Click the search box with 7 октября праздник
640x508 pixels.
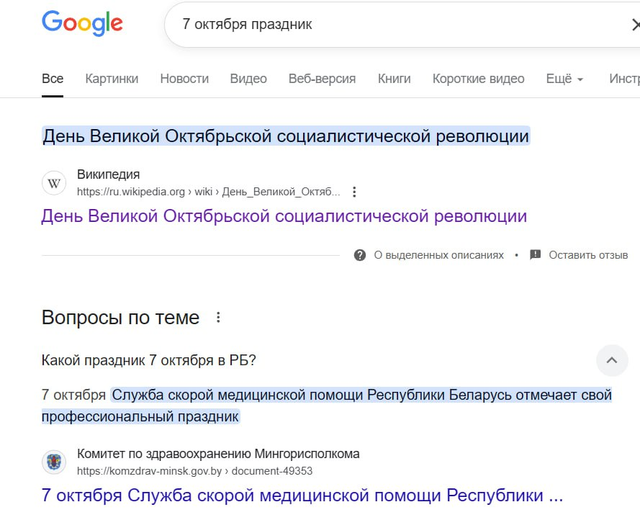(400, 24)
